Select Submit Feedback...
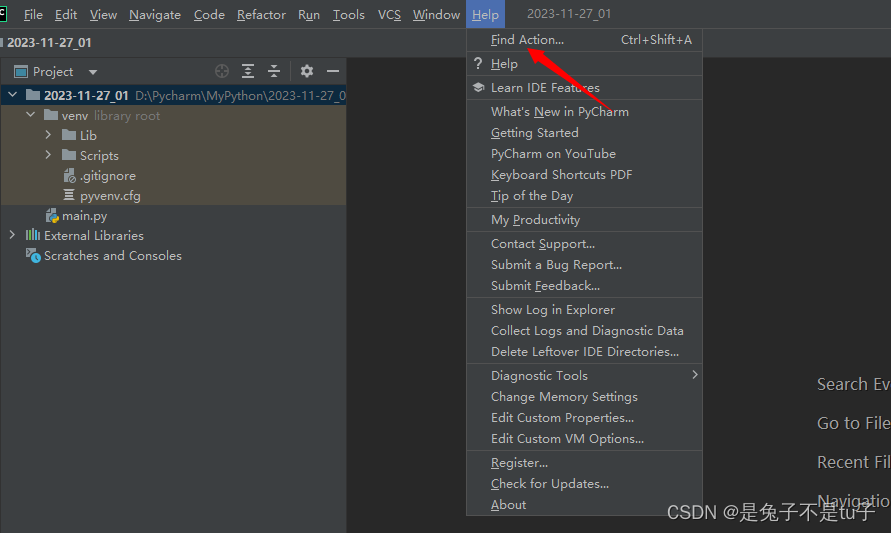This screenshot has width=891, height=533. pyautogui.click(x=584, y=285)
